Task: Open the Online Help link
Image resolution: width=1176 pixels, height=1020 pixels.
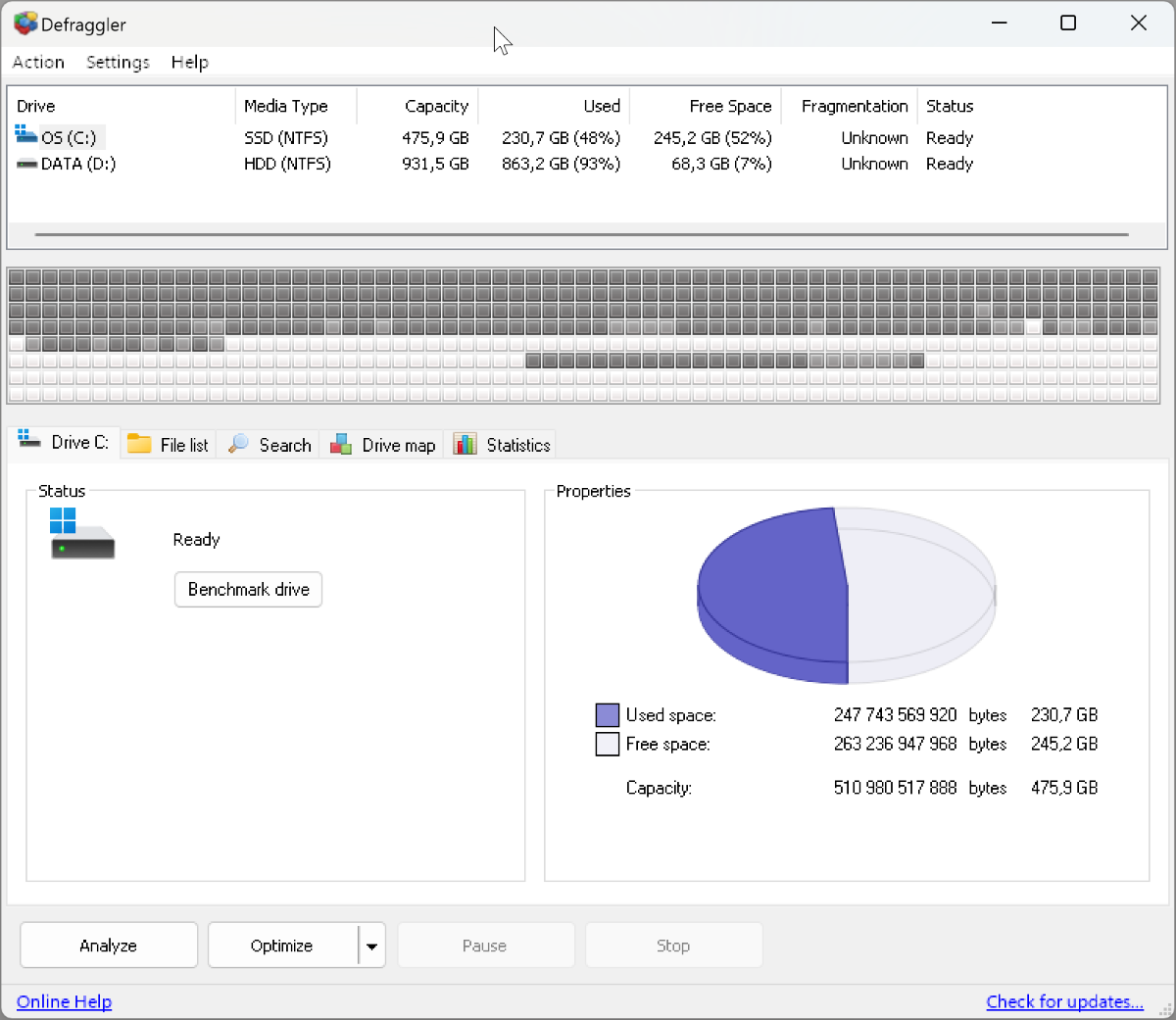Action: pos(64,1001)
